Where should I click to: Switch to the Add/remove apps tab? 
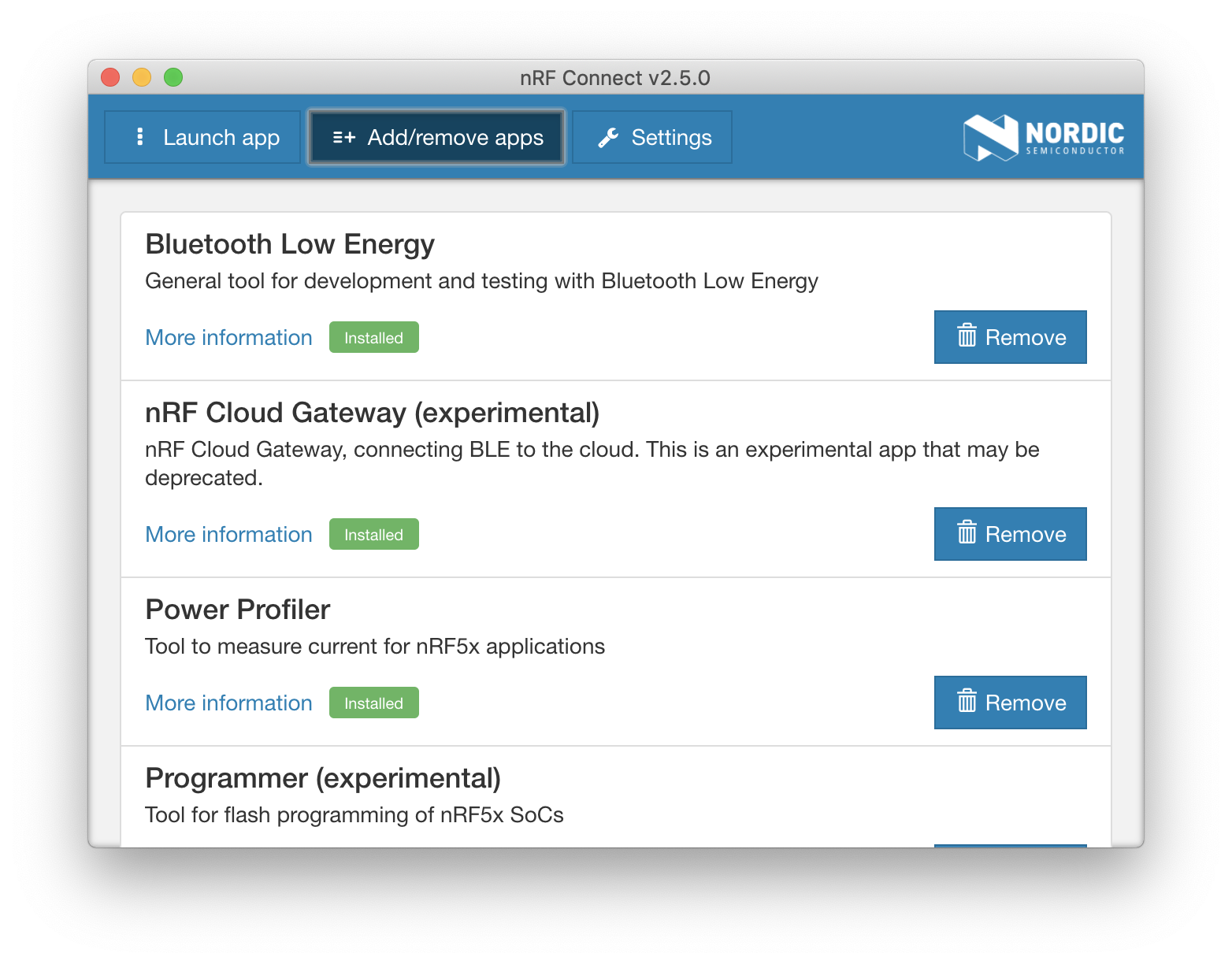tap(436, 137)
